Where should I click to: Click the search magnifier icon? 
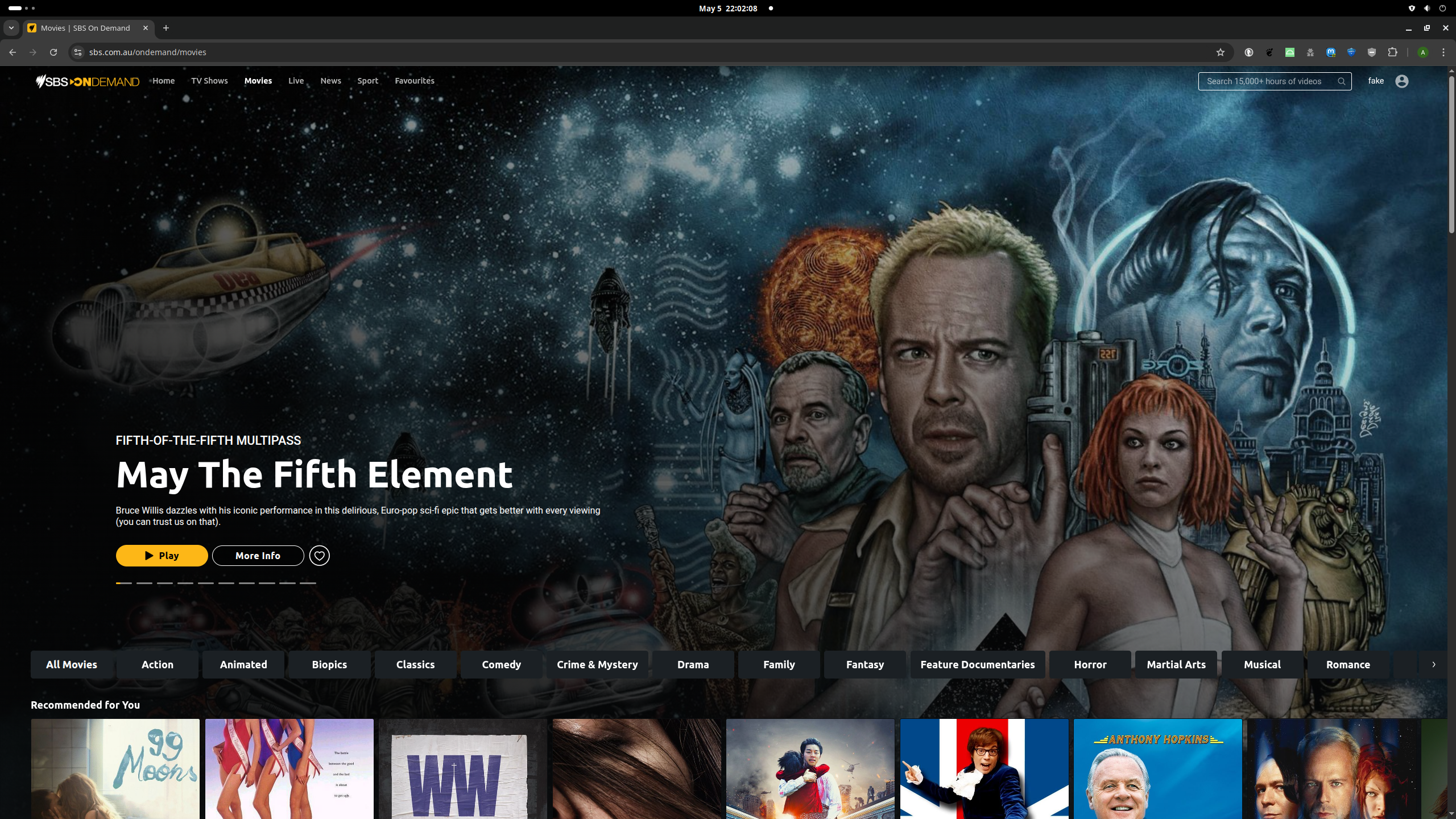1341,81
